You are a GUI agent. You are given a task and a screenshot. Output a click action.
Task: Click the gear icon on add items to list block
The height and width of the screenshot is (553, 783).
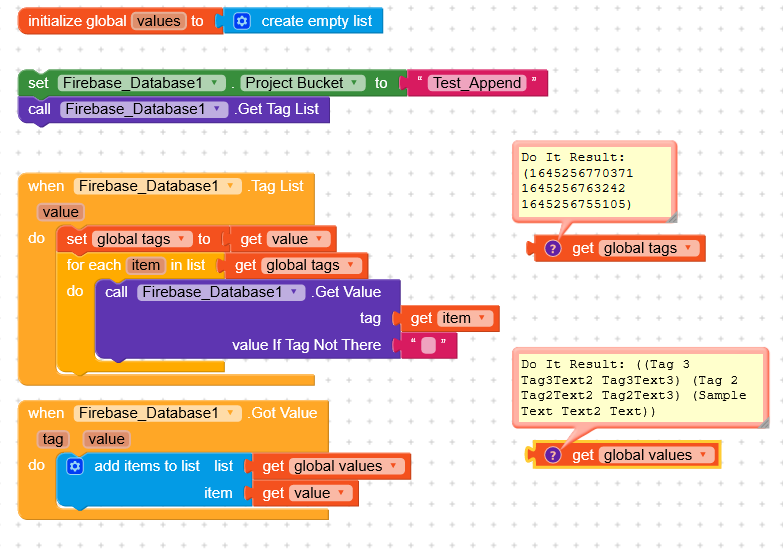(x=75, y=466)
